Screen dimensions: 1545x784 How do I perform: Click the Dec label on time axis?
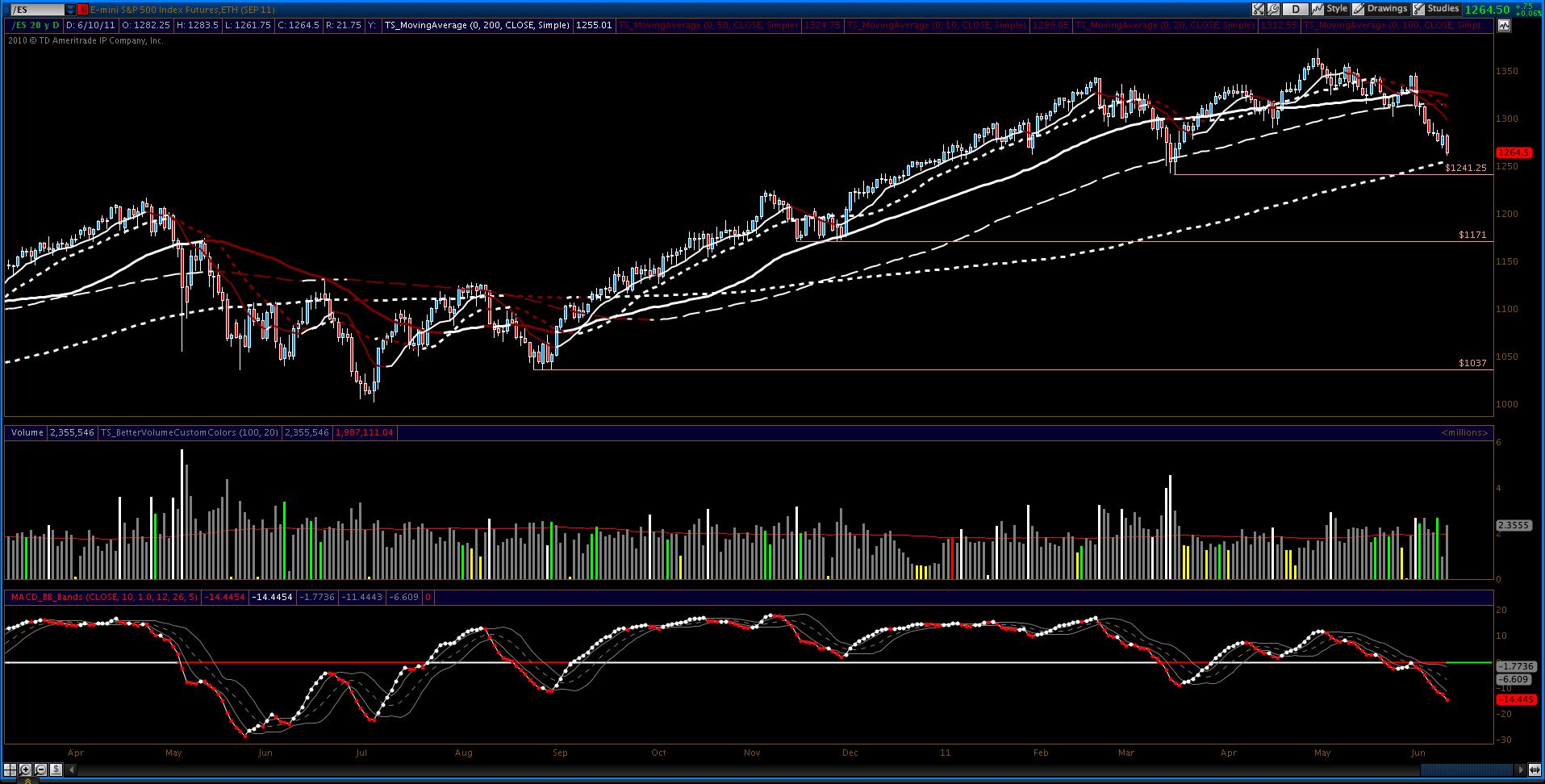coord(850,753)
